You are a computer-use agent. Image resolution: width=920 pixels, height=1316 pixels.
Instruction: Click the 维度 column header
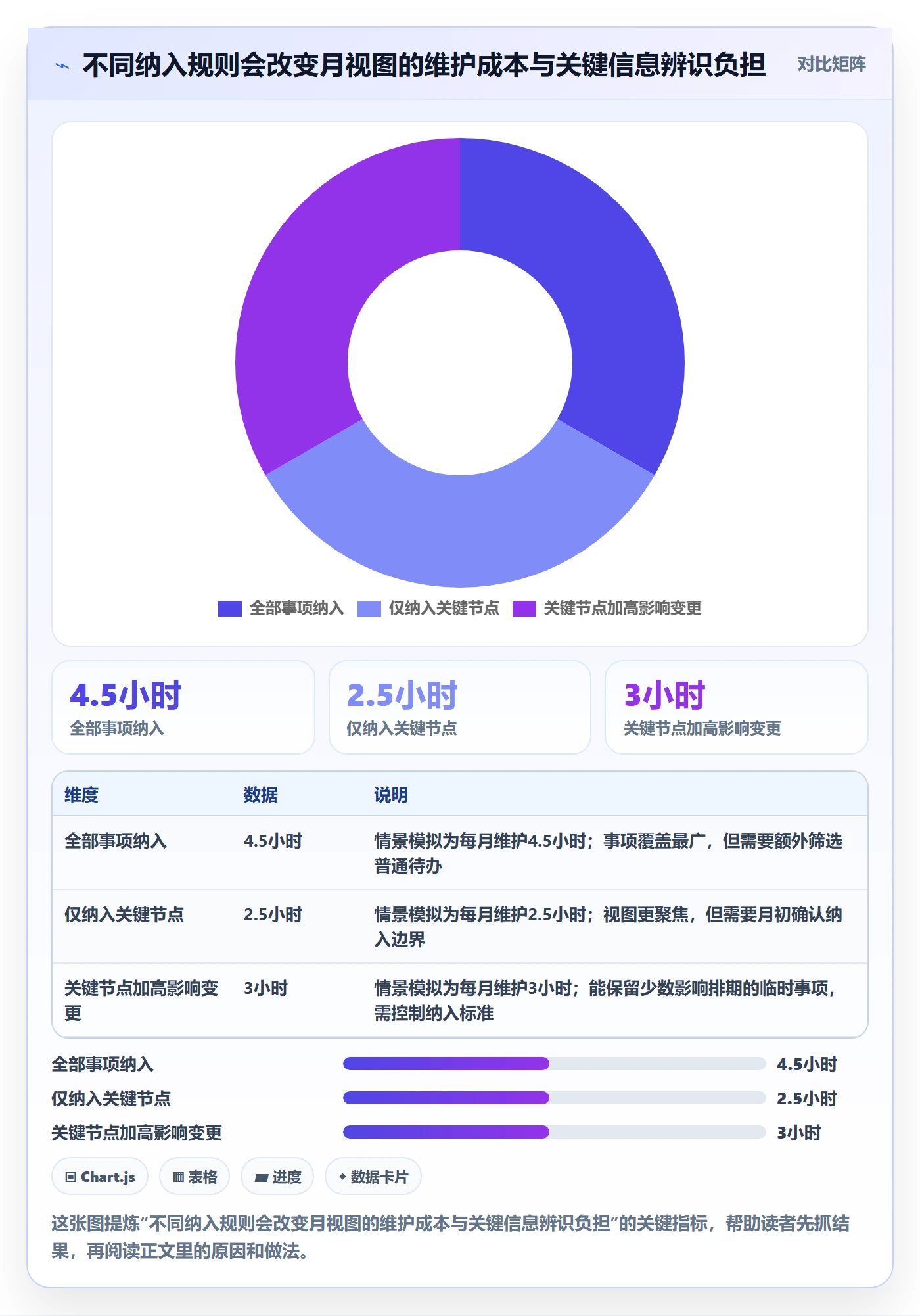coord(81,795)
